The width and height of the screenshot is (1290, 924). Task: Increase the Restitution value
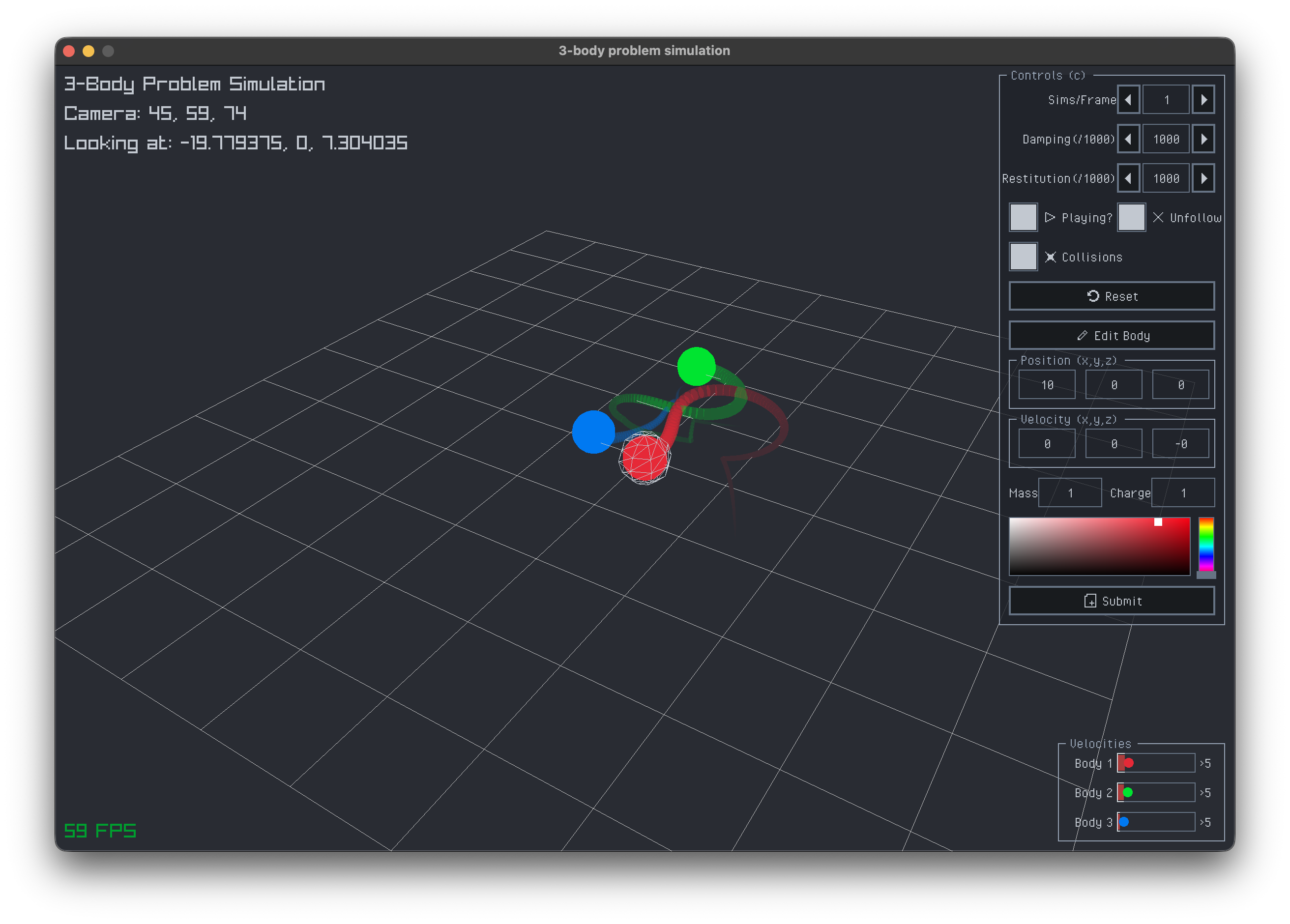[x=1203, y=178]
